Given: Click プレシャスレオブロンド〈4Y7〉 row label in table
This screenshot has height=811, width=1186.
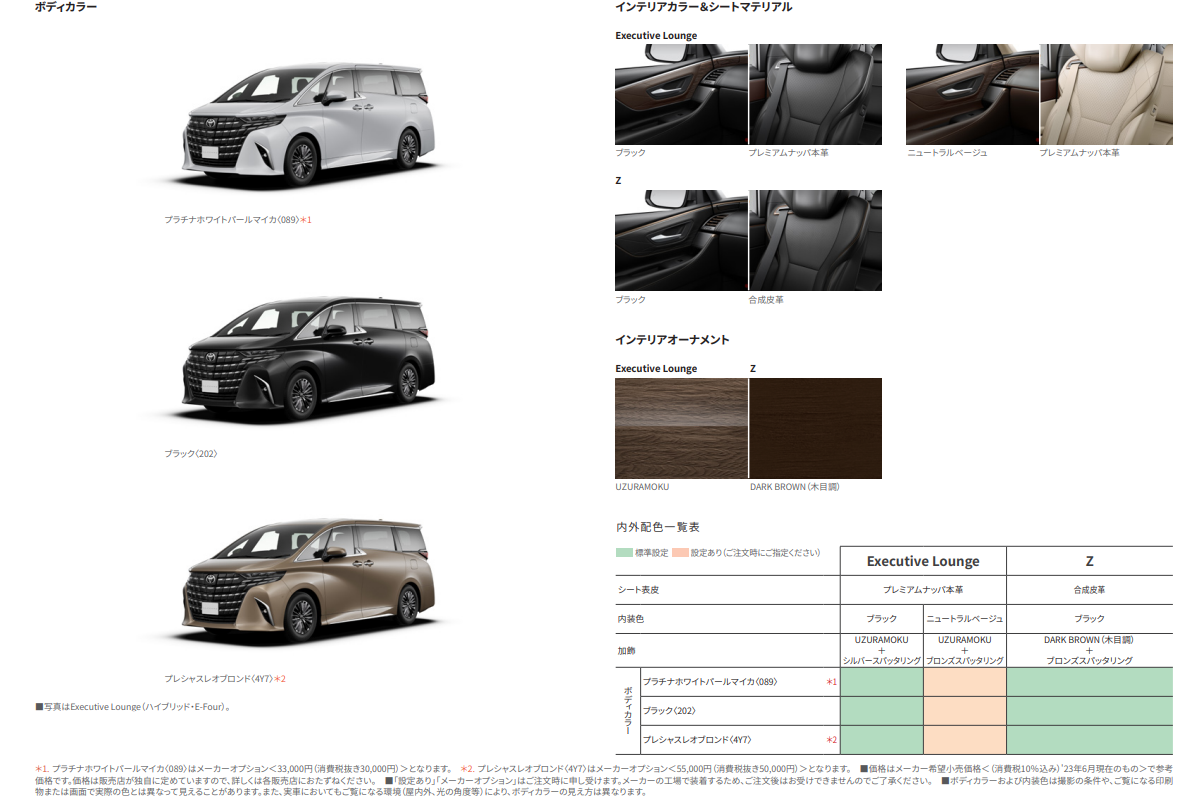Looking at the screenshot, I should tap(697, 740).
